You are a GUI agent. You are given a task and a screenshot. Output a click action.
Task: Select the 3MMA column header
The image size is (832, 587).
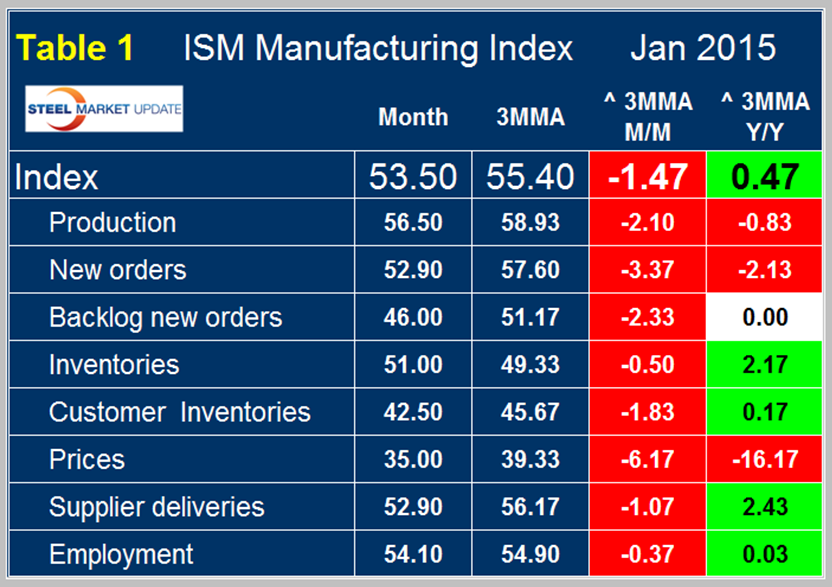[x=530, y=117]
